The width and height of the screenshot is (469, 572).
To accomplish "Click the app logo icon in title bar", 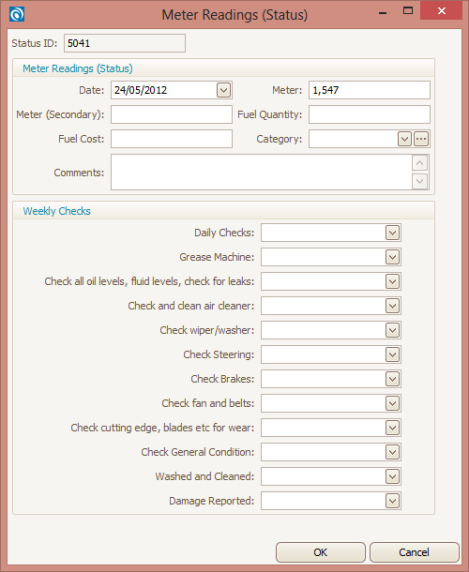I will (x=17, y=15).
